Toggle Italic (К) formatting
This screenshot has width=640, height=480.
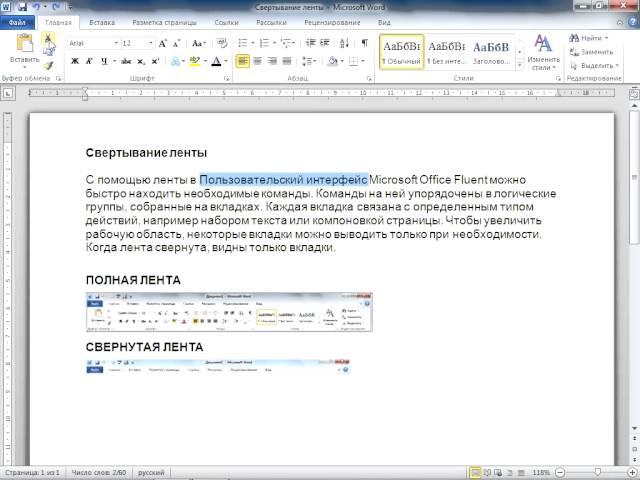click(x=89, y=61)
